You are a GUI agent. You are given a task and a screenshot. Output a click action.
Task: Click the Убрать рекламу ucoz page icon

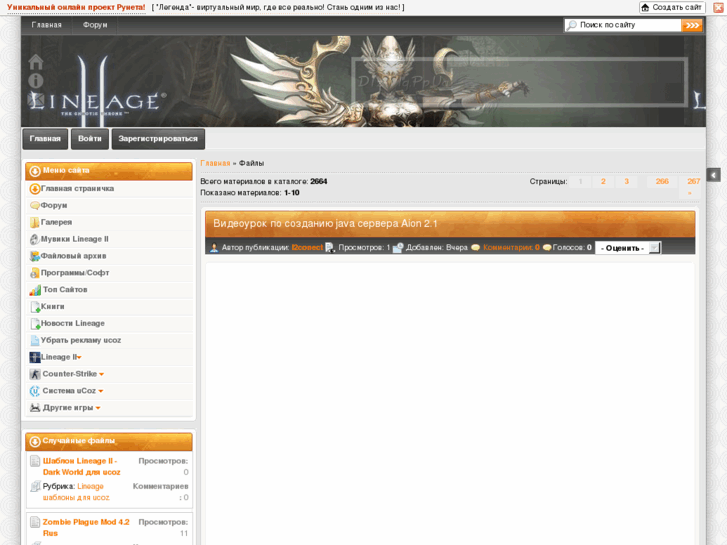tap(34, 340)
